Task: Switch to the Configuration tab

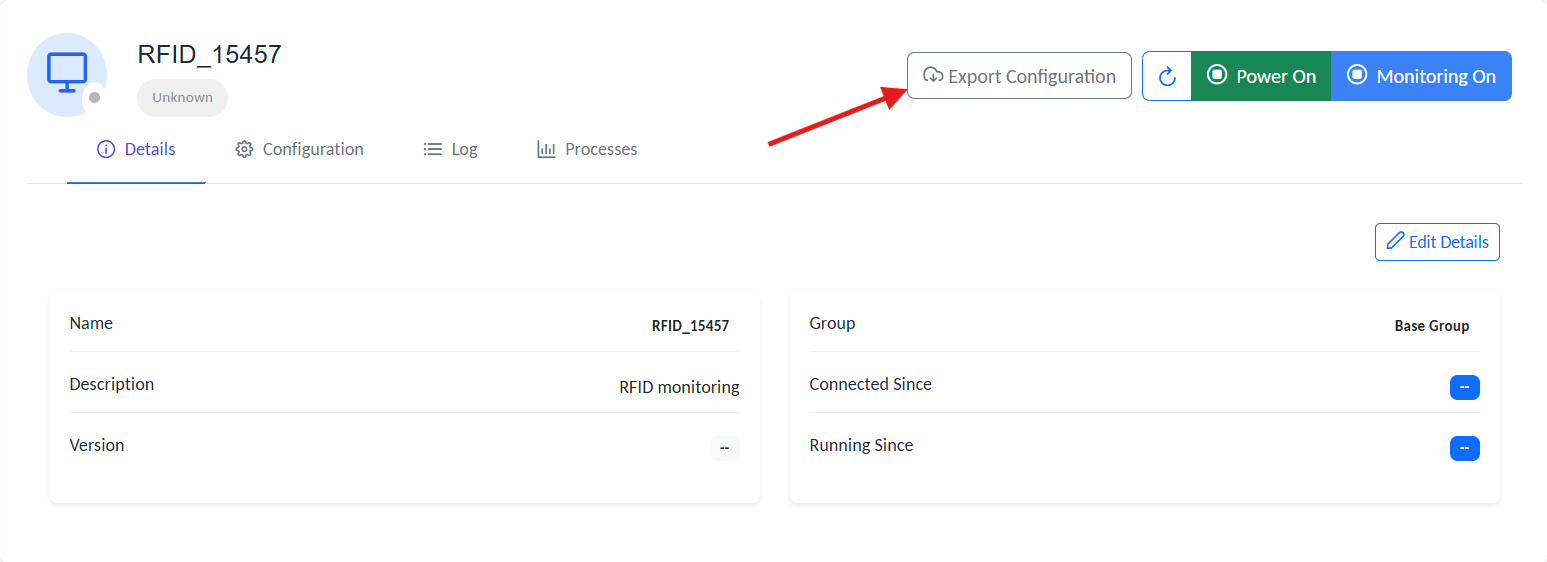Action: 299,149
